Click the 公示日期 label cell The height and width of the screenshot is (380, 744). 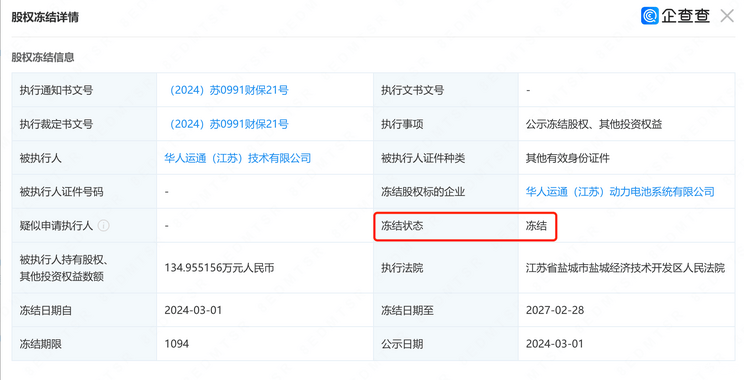click(x=446, y=344)
